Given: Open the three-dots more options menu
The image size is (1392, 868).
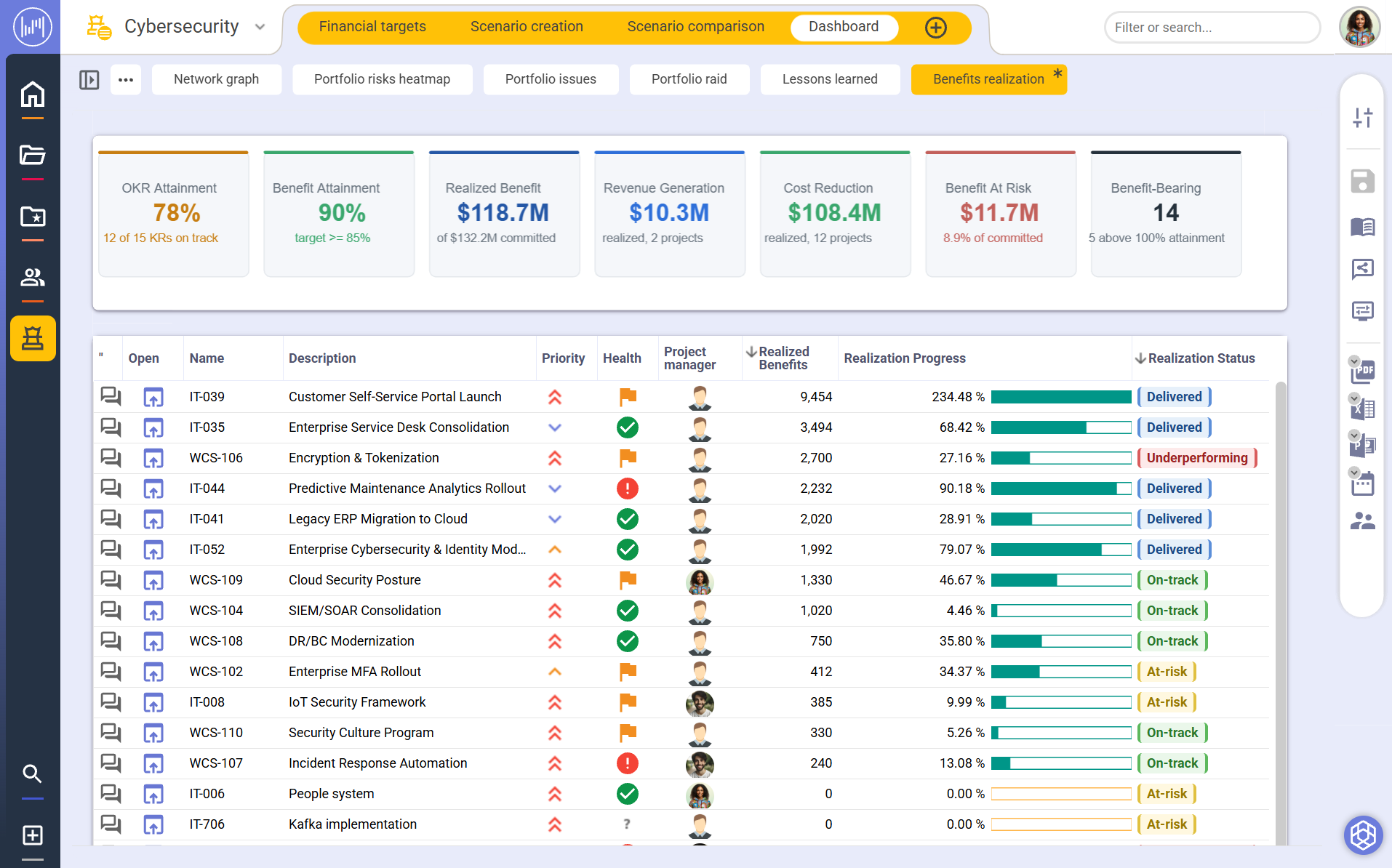Looking at the screenshot, I should click(126, 79).
